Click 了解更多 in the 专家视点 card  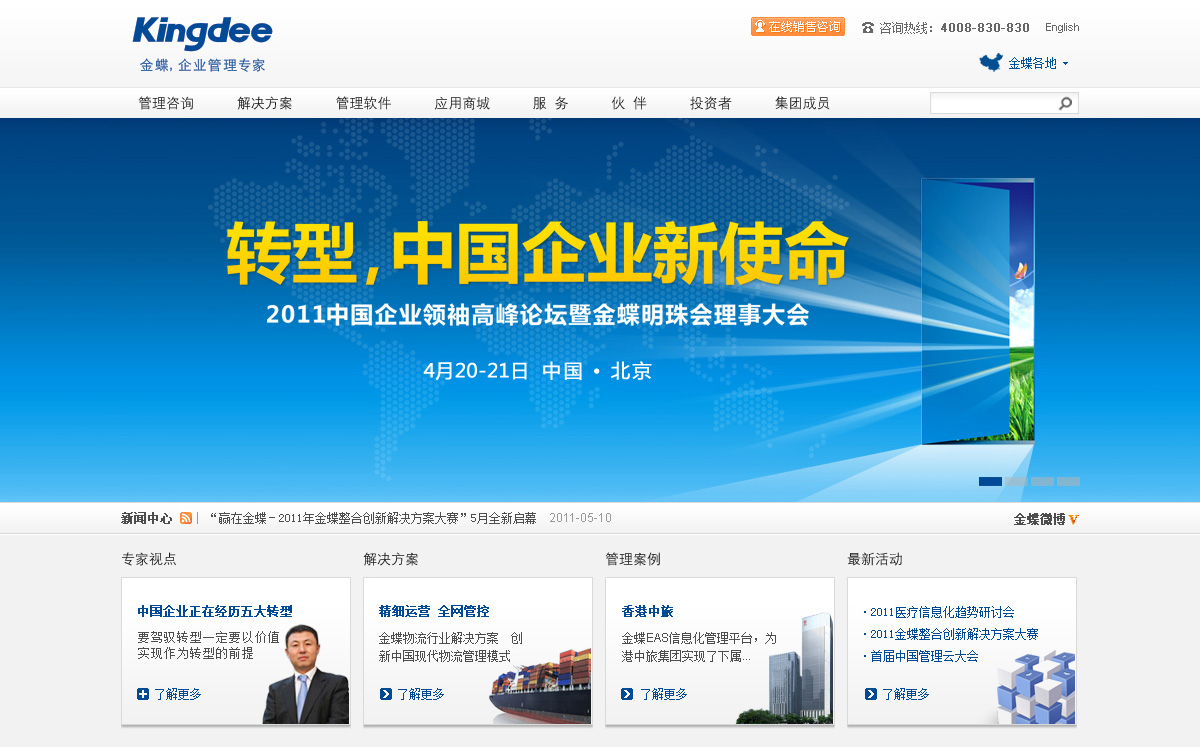(178, 694)
